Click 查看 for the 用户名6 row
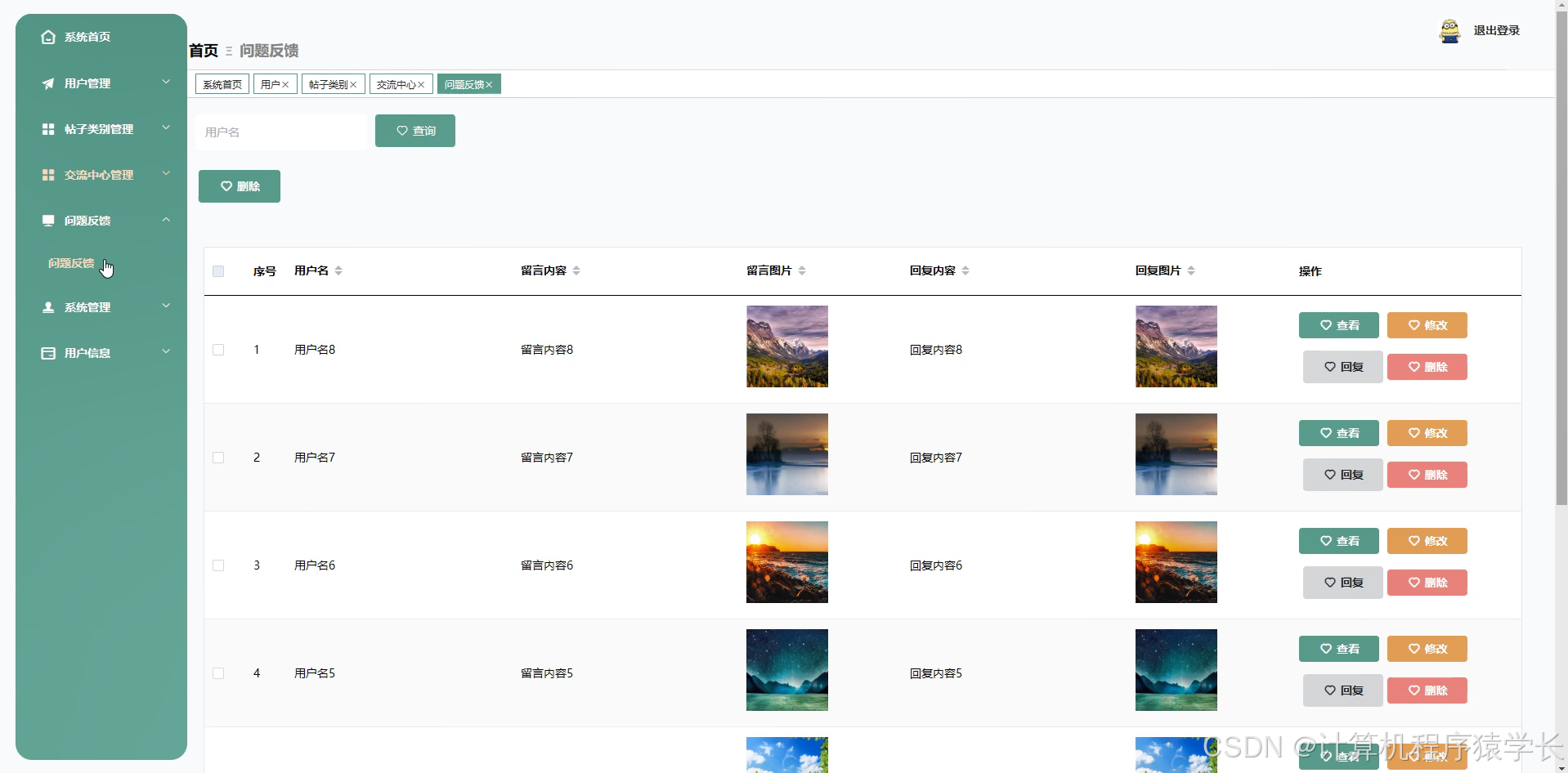 (x=1339, y=541)
